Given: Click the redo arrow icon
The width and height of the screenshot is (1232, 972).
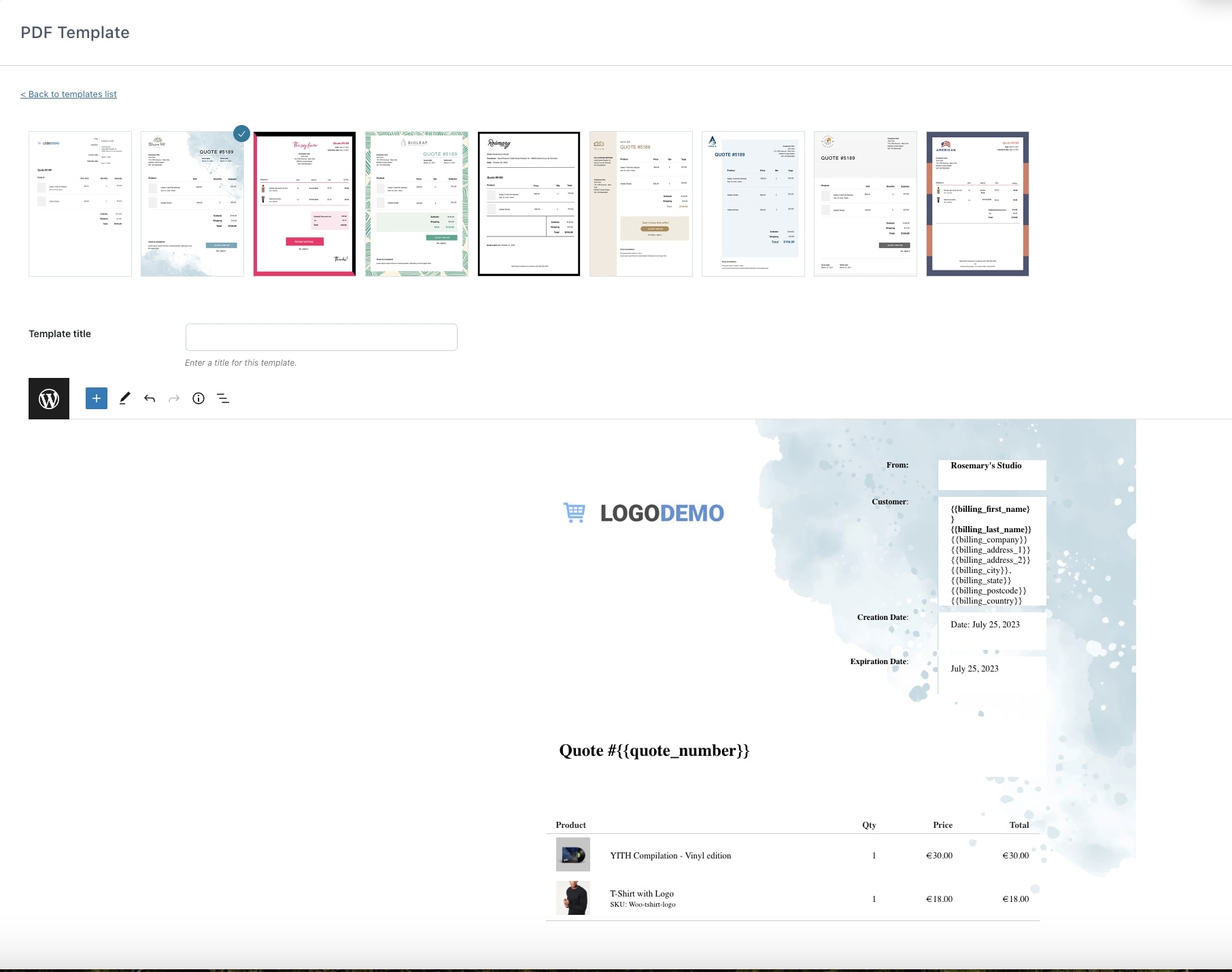Looking at the screenshot, I should coord(174,398).
